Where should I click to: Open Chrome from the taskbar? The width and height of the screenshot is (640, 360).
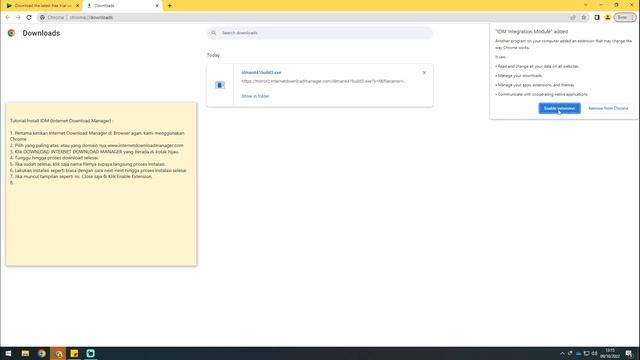[42, 353]
